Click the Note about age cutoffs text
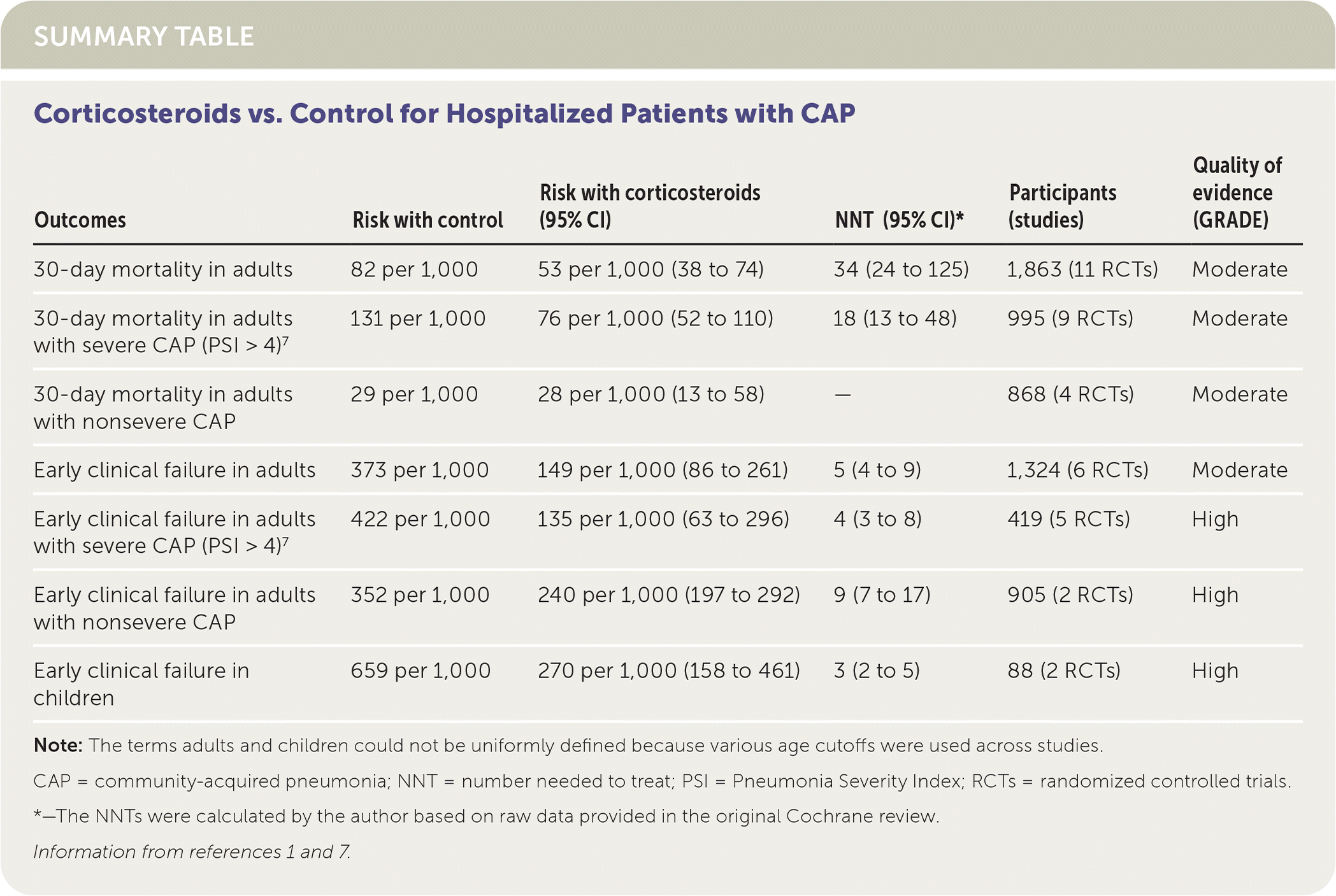 [x=568, y=746]
